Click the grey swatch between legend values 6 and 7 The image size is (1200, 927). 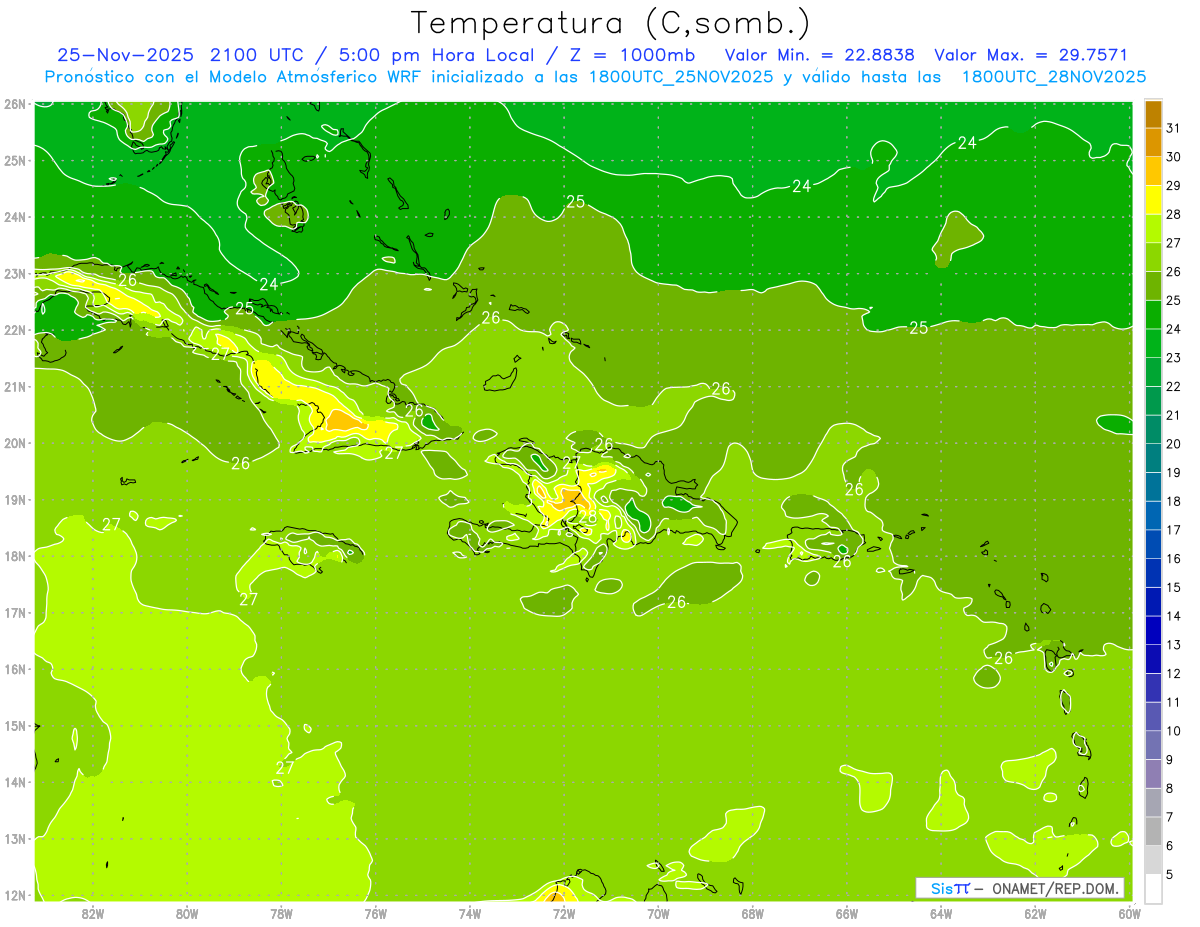pyautogui.click(x=1153, y=831)
